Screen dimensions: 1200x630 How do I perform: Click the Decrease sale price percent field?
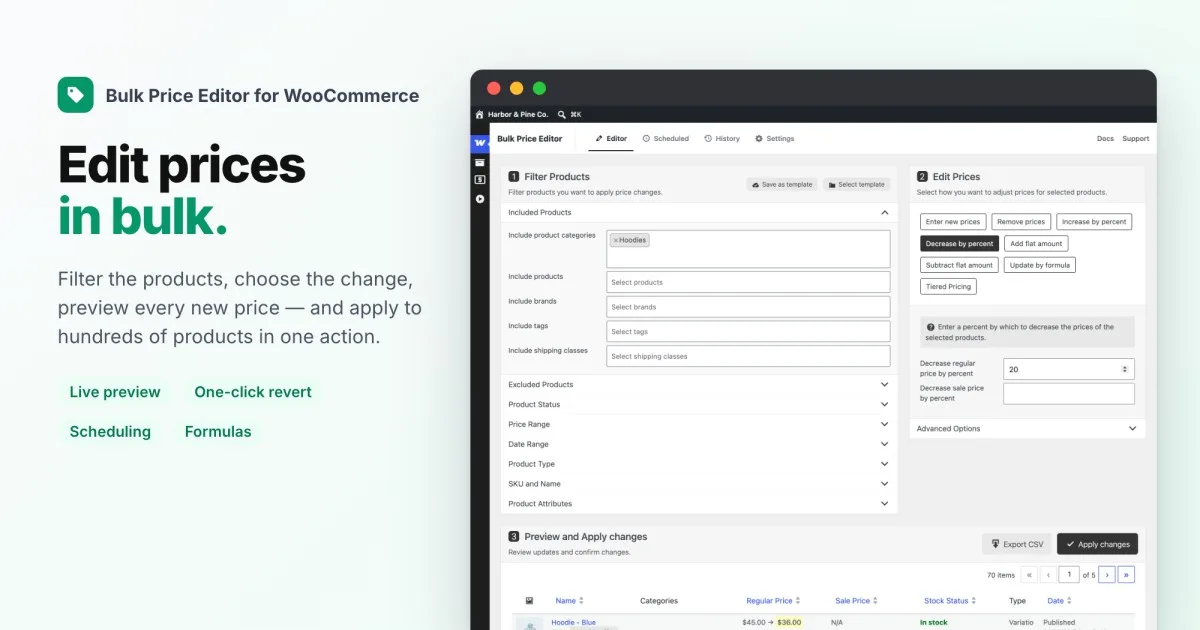pyautogui.click(x=1069, y=393)
